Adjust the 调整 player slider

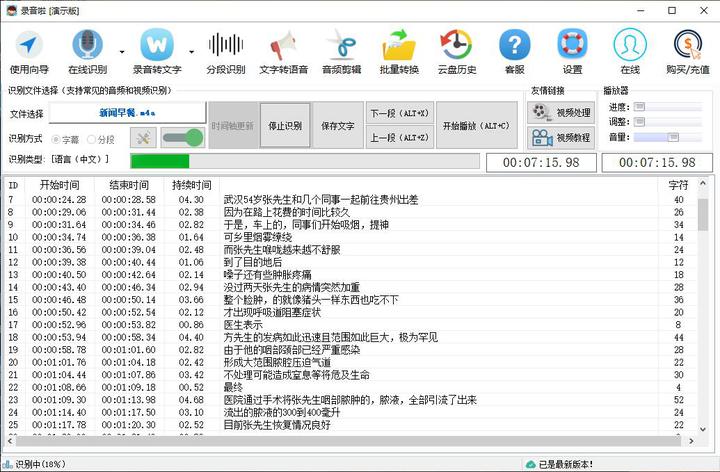pos(668,122)
